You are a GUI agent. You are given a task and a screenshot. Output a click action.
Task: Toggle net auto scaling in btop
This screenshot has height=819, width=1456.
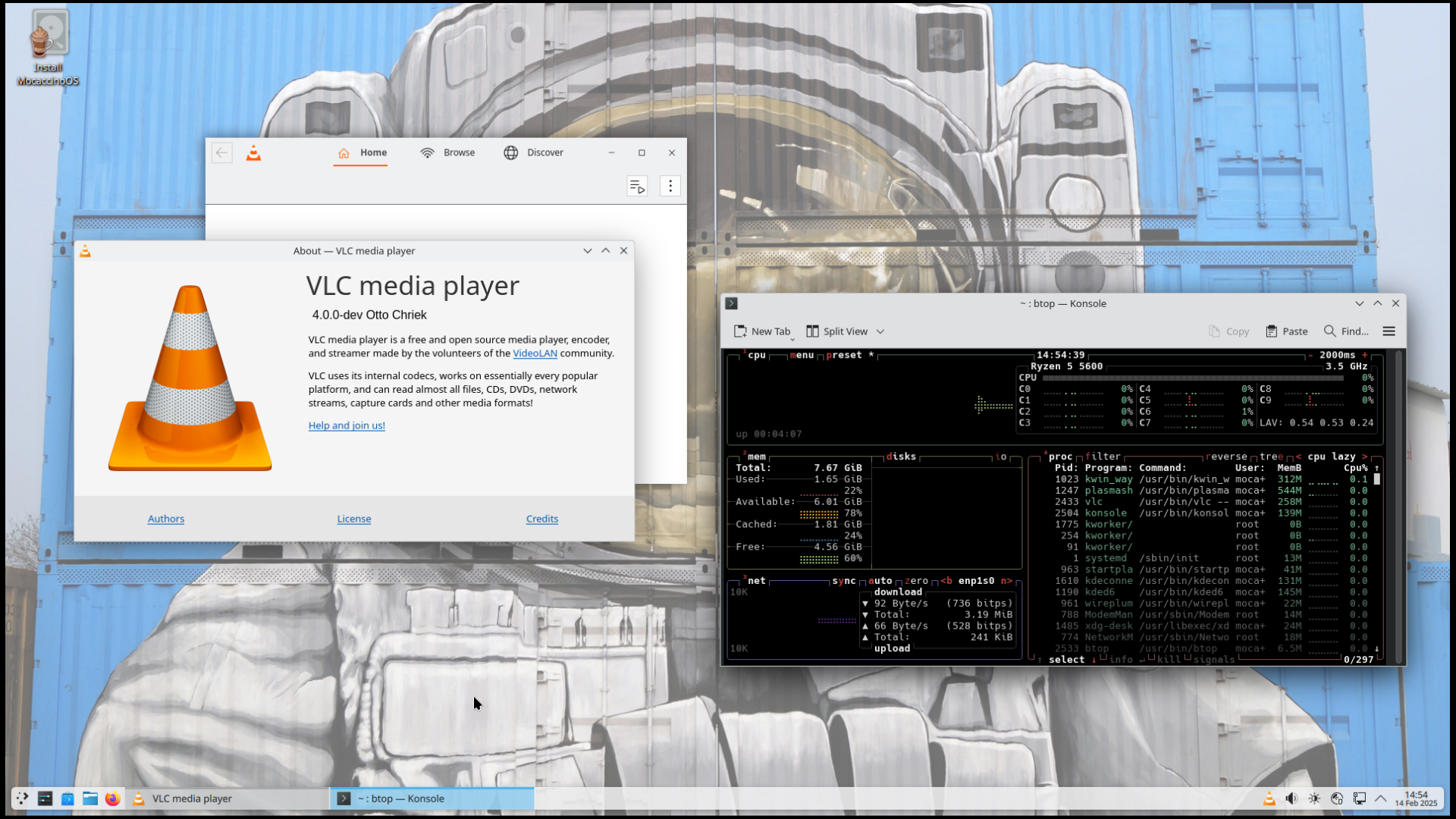880,581
